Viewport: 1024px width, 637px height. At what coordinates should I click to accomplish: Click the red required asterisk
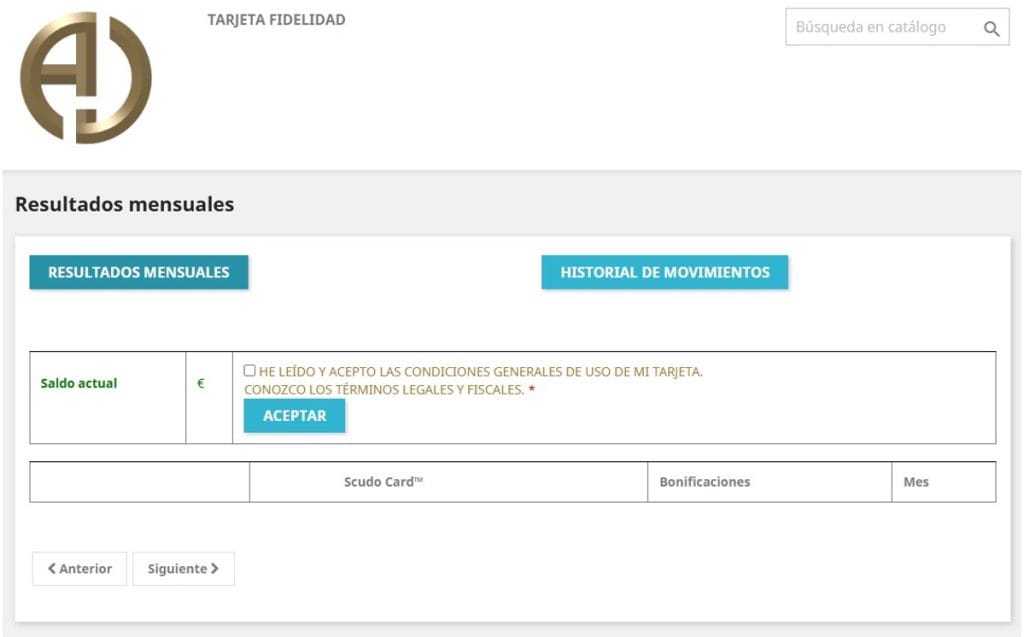[x=532, y=390]
